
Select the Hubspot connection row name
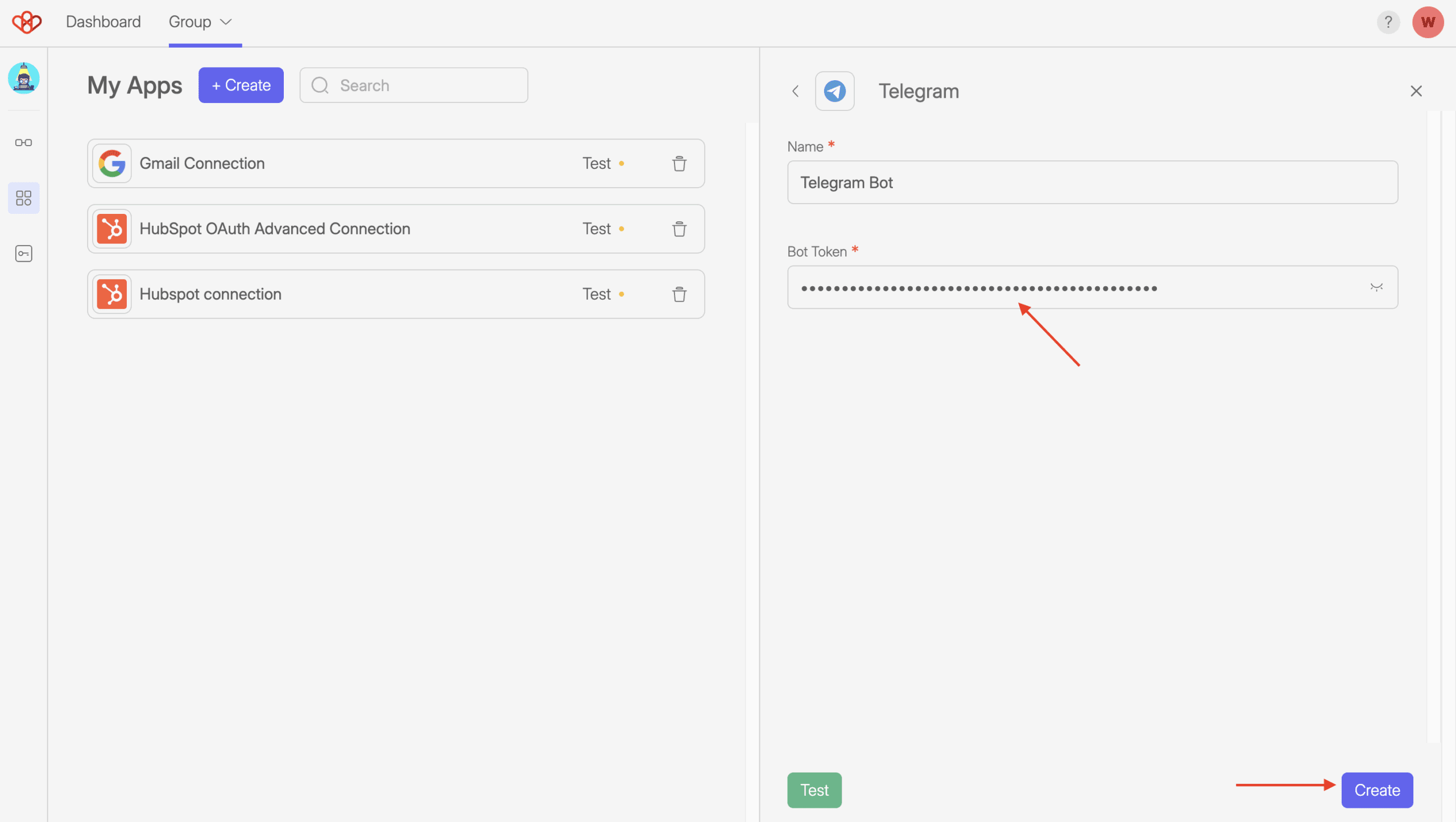(210, 294)
